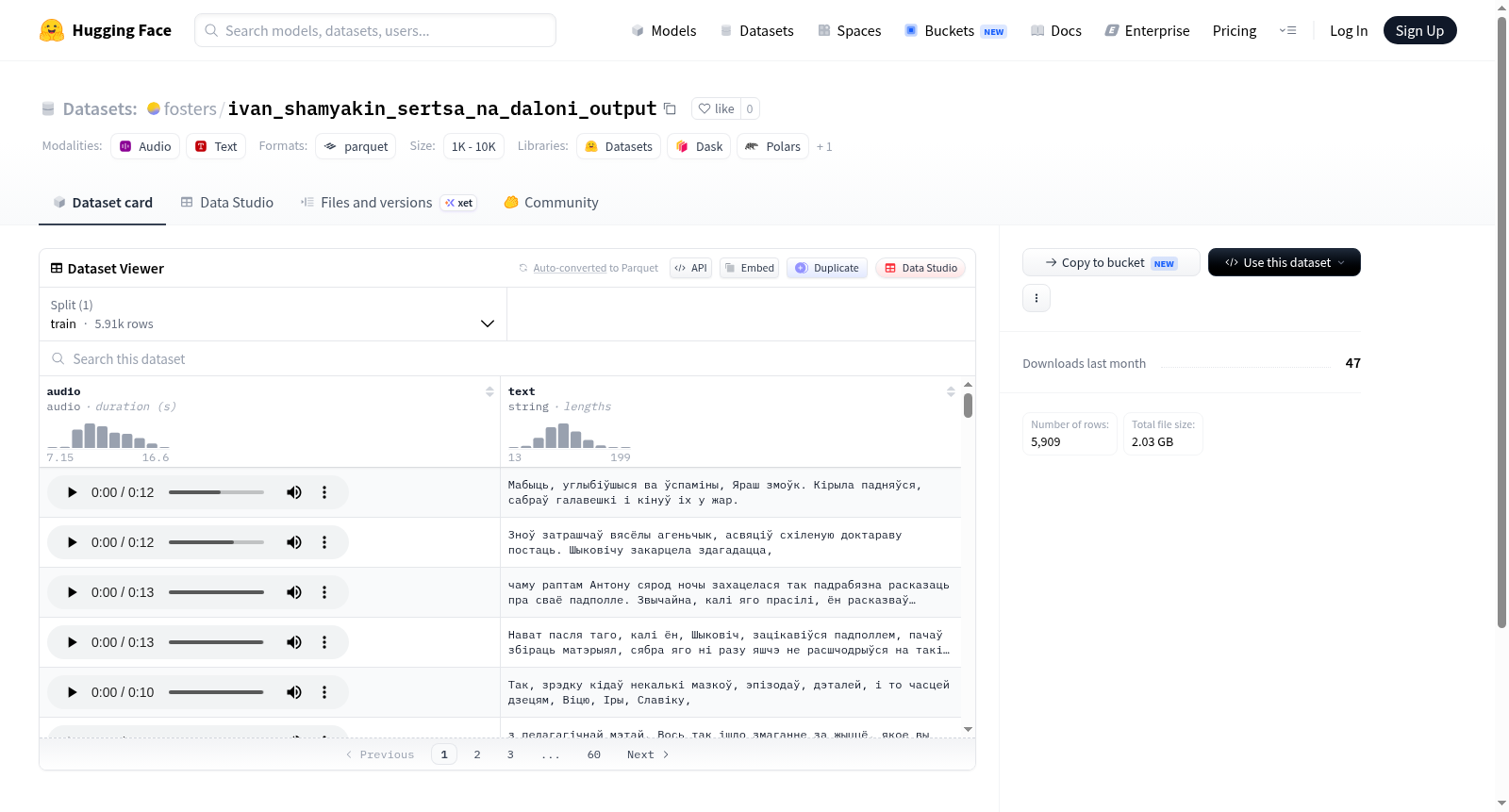Click the red Data Studio button
The image size is (1509, 812).
coord(920,268)
